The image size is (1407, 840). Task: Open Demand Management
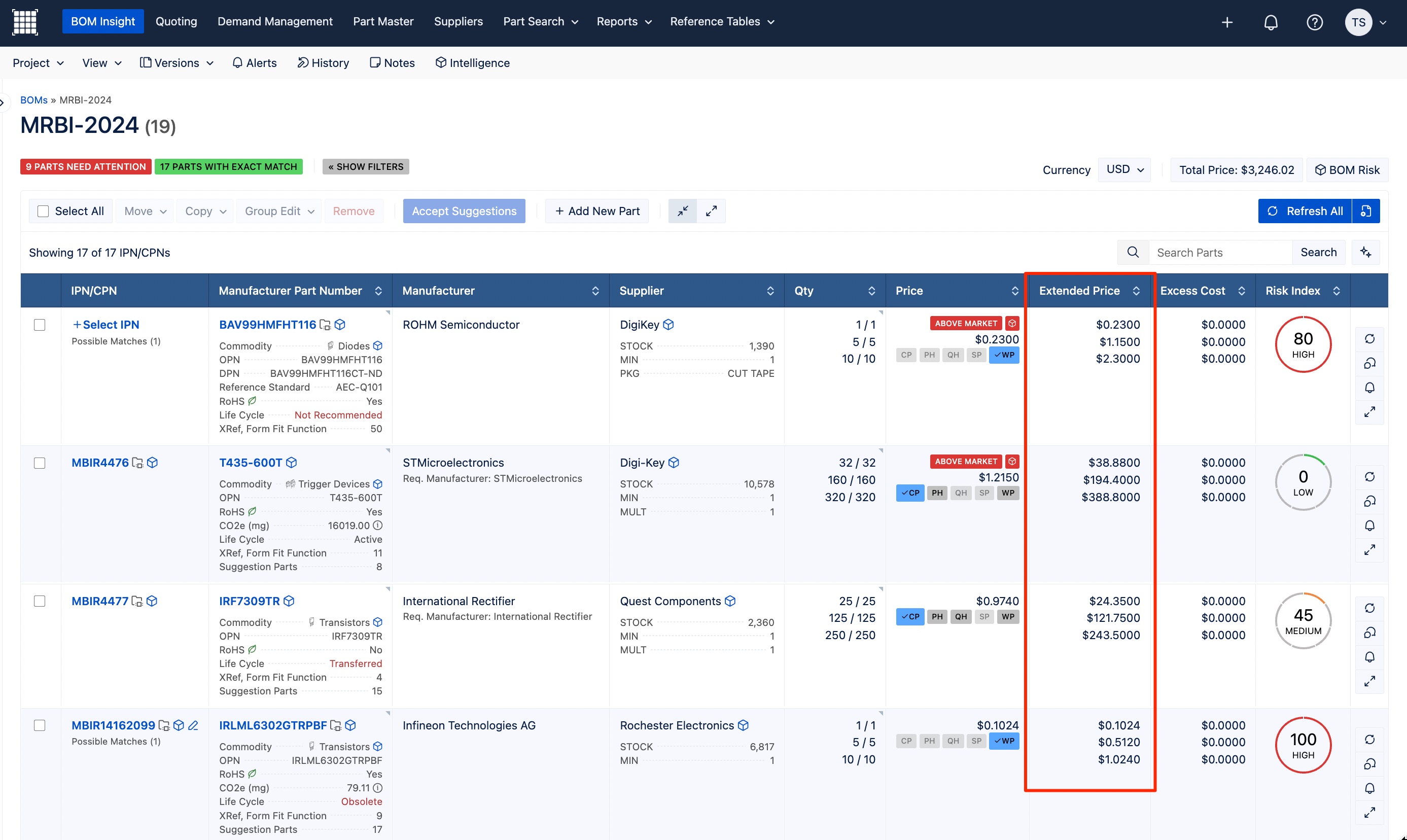pyautogui.click(x=274, y=21)
